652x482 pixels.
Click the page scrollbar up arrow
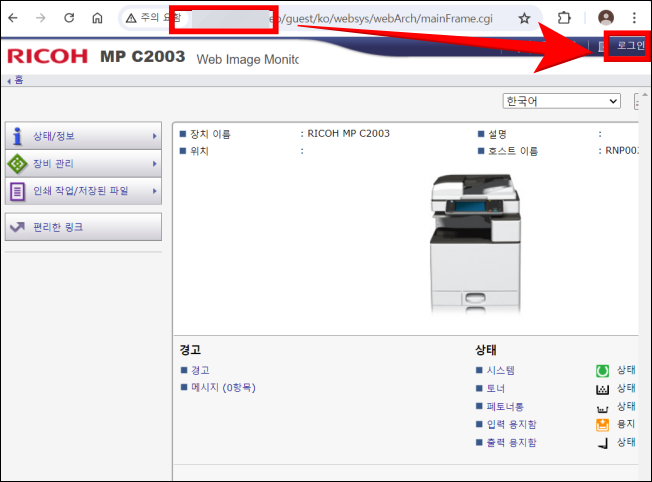click(x=645, y=95)
